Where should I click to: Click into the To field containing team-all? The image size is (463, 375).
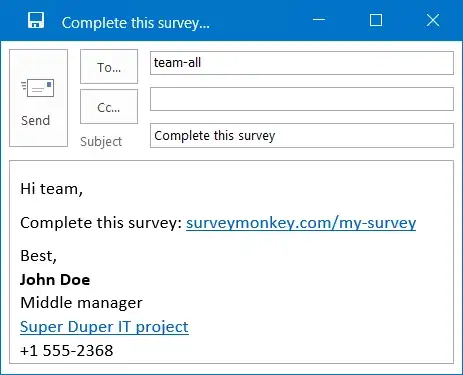tap(302, 63)
